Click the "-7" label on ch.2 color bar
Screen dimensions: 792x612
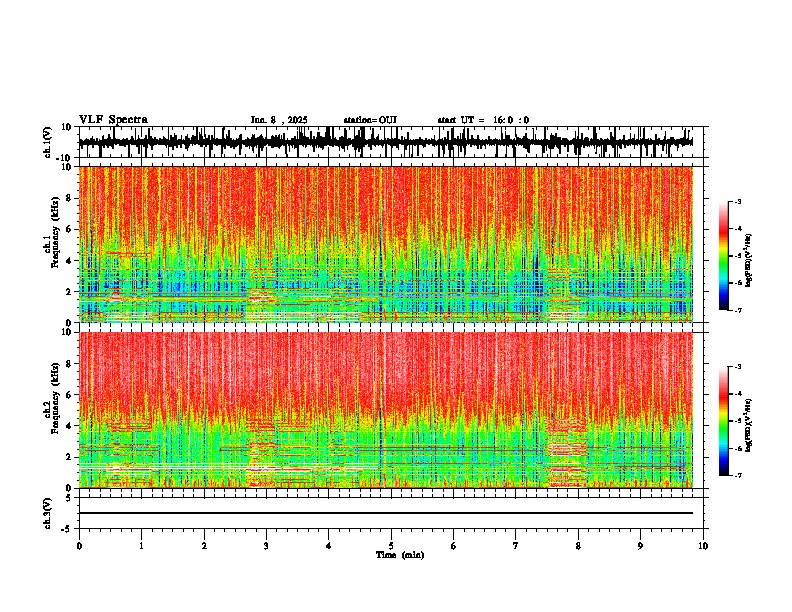(737, 476)
